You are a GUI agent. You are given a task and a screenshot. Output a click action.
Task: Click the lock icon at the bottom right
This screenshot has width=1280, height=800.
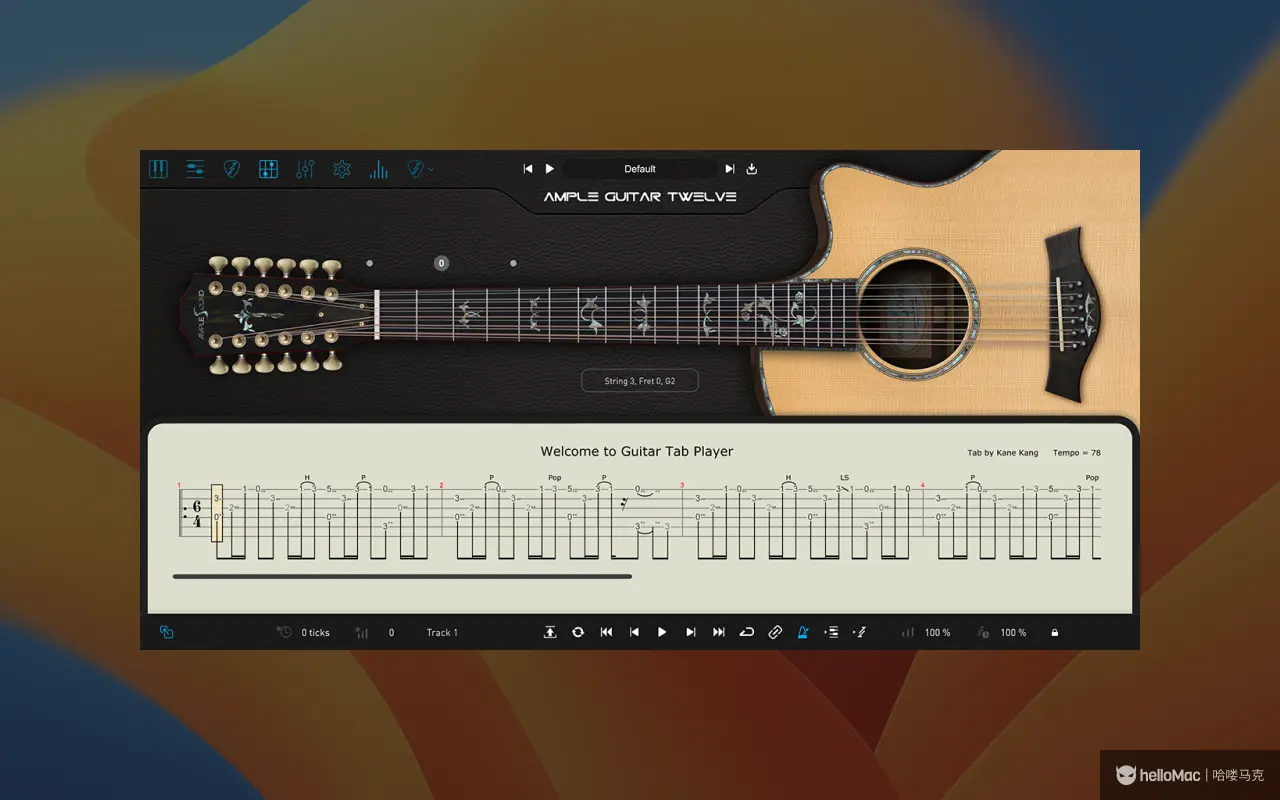(x=1055, y=632)
